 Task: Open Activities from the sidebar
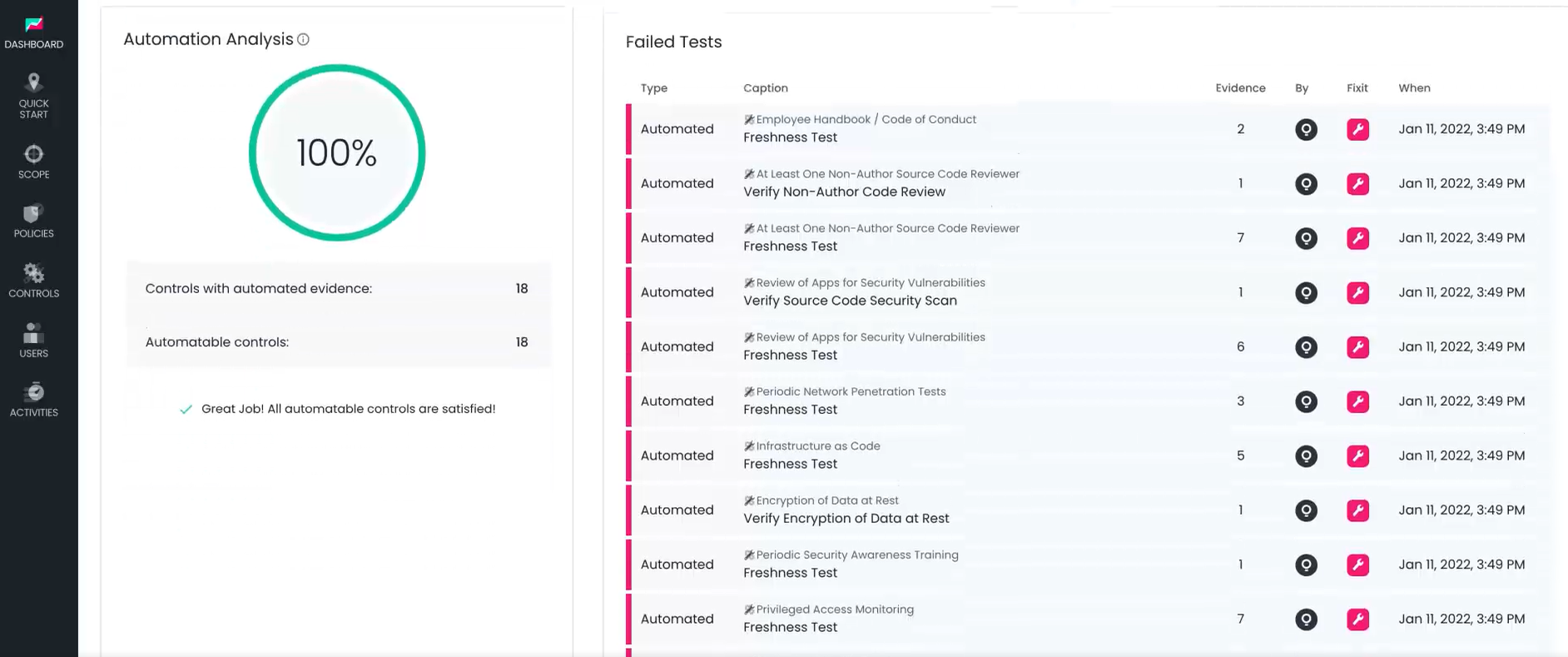tap(34, 400)
